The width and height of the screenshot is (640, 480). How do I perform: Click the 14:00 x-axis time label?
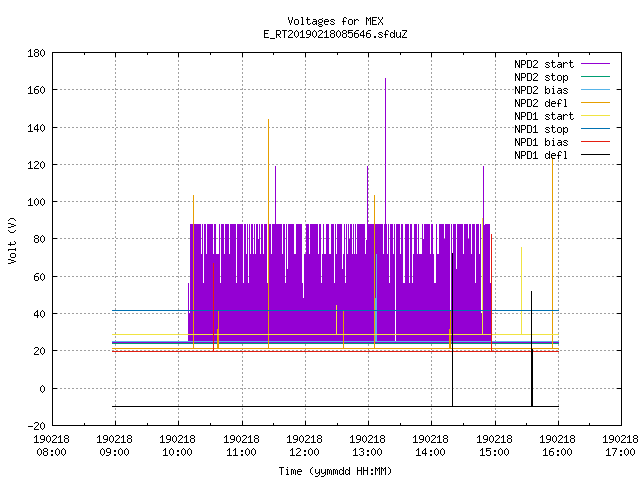pos(431,452)
